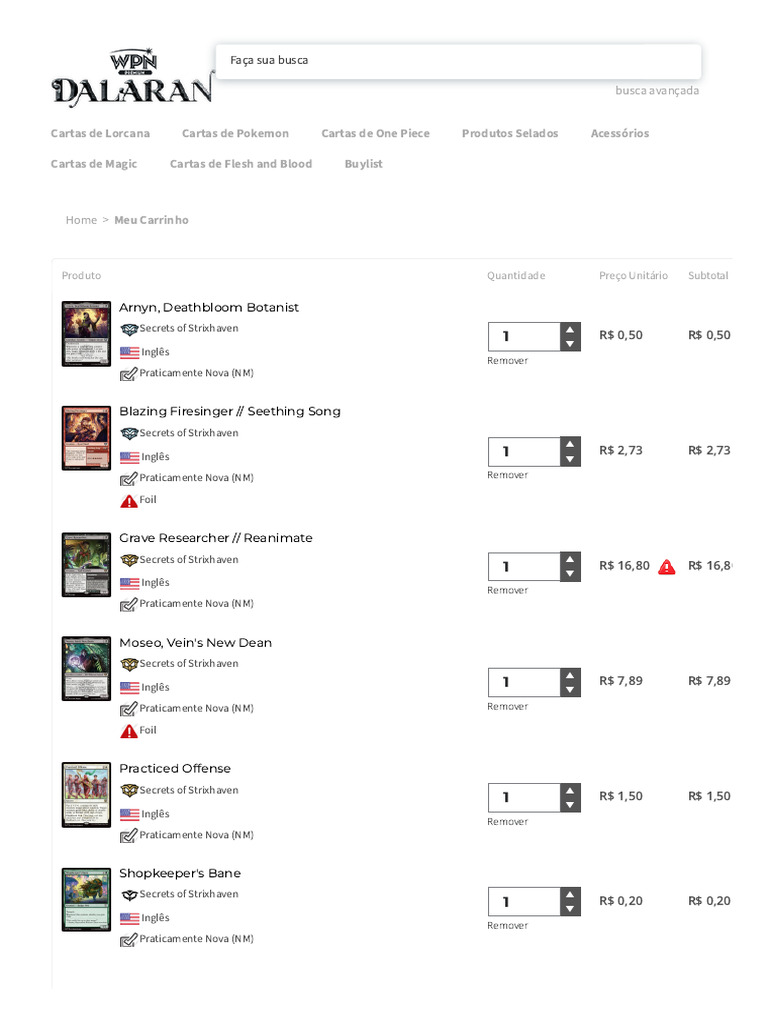Focus the Faça sua busca search field

(458, 61)
